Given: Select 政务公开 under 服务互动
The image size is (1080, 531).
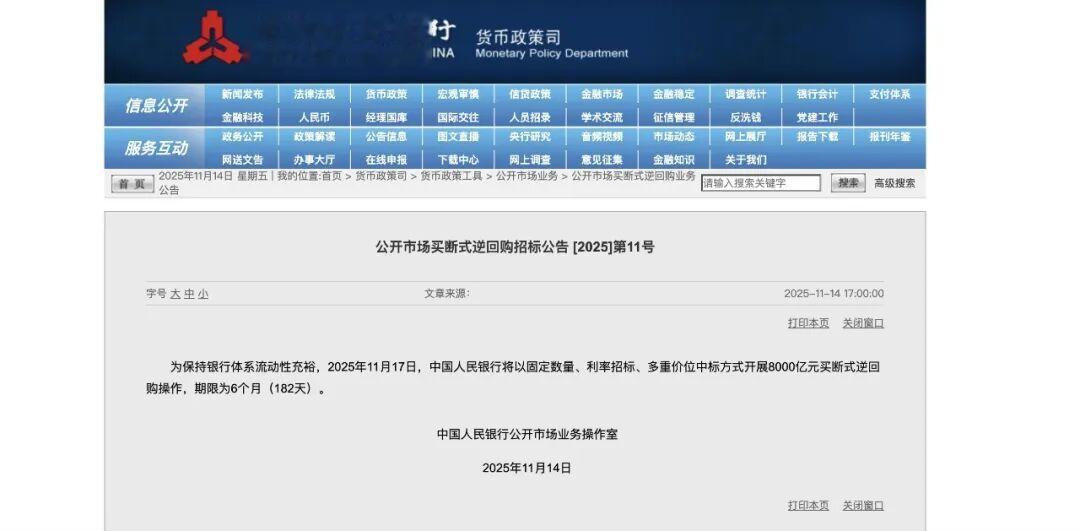Looking at the screenshot, I should [242, 136].
